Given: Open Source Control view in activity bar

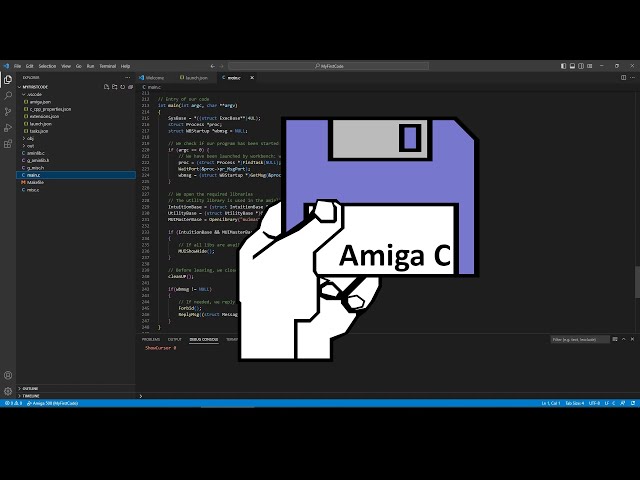Looking at the screenshot, I should point(8,112).
